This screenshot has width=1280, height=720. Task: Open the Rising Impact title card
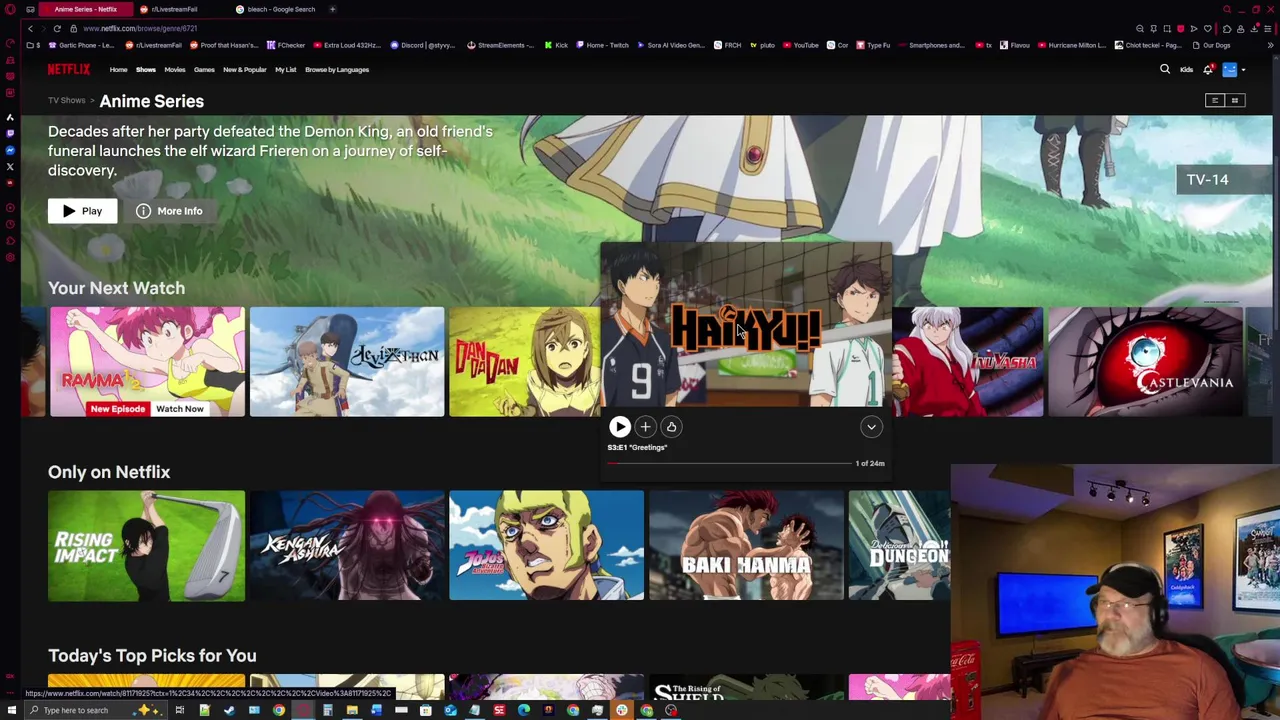pyautogui.click(x=146, y=546)
